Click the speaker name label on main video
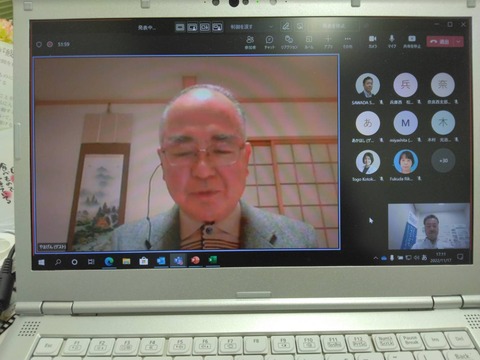 53,247
